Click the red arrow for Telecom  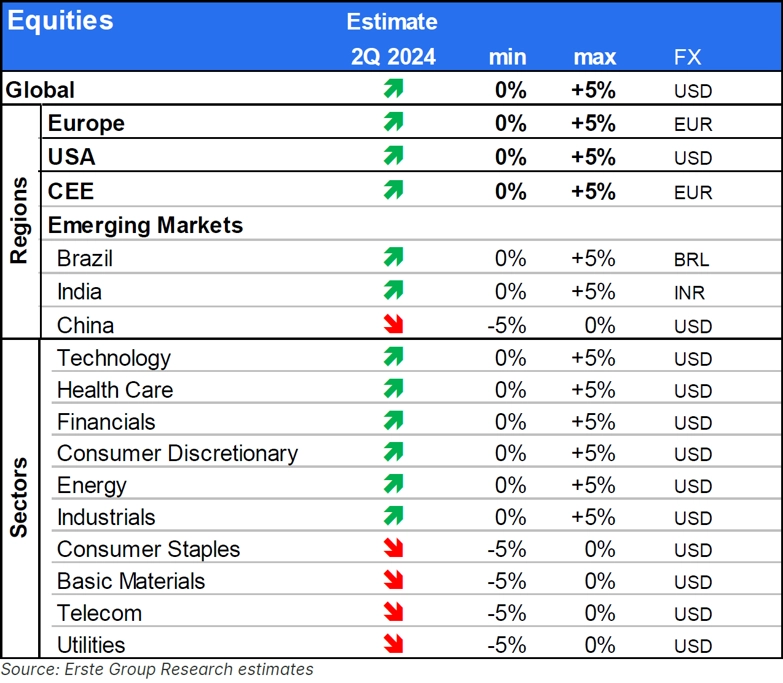(x=393, y=612)
